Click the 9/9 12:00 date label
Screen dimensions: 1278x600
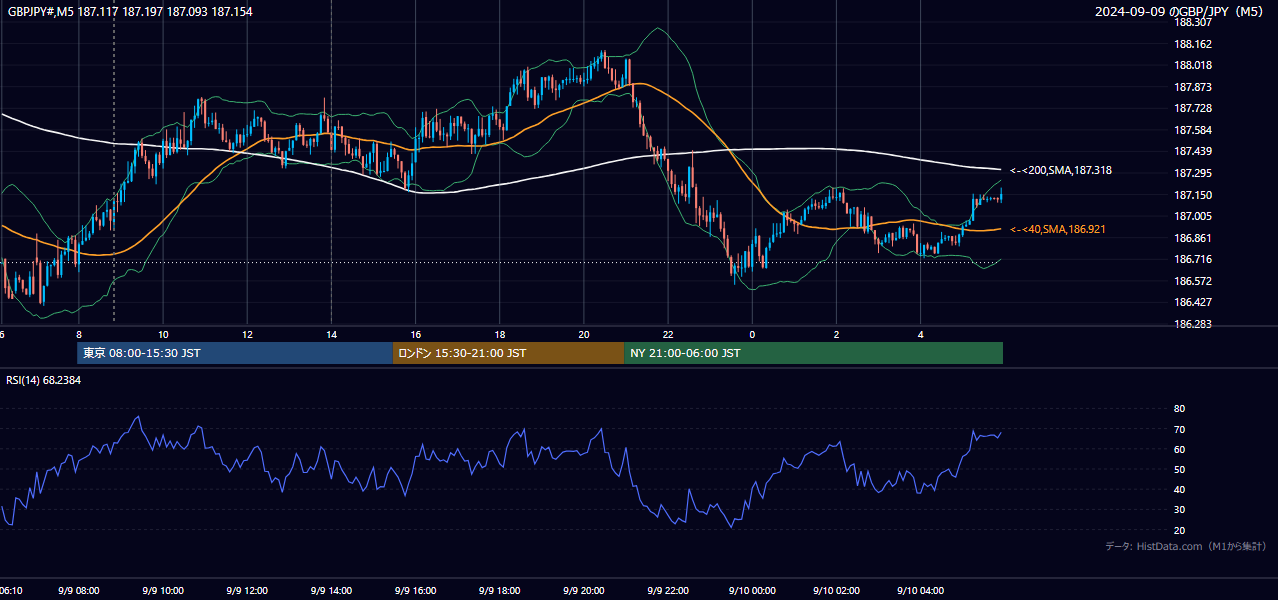pyautogui.click(x=247, y=591)
